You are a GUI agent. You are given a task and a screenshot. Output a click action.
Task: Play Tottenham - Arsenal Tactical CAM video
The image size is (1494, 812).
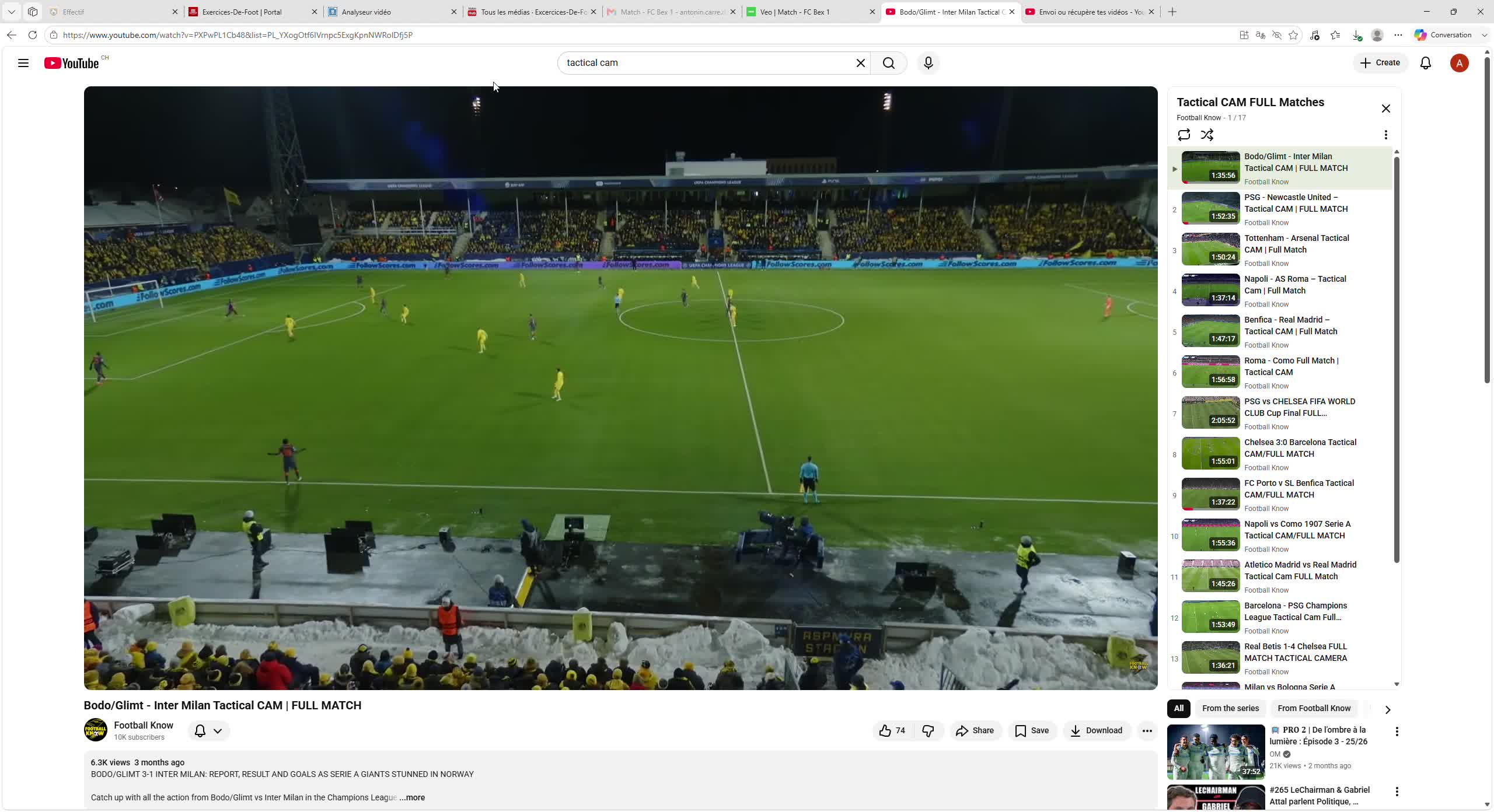pos(1279,250)
